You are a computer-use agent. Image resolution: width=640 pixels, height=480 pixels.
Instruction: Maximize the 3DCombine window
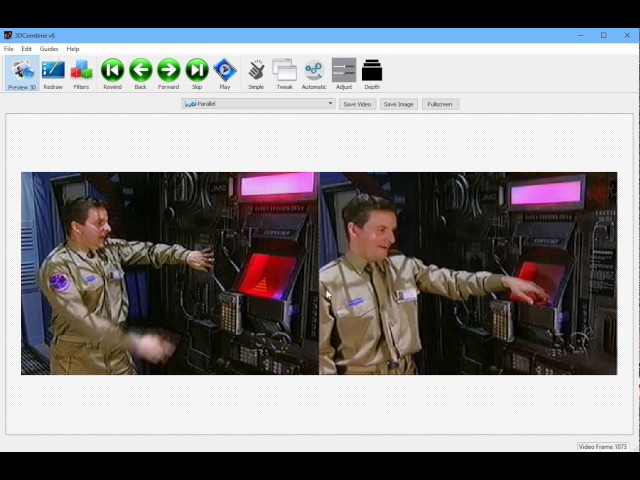pyautogui.click(x=604, y=36)
